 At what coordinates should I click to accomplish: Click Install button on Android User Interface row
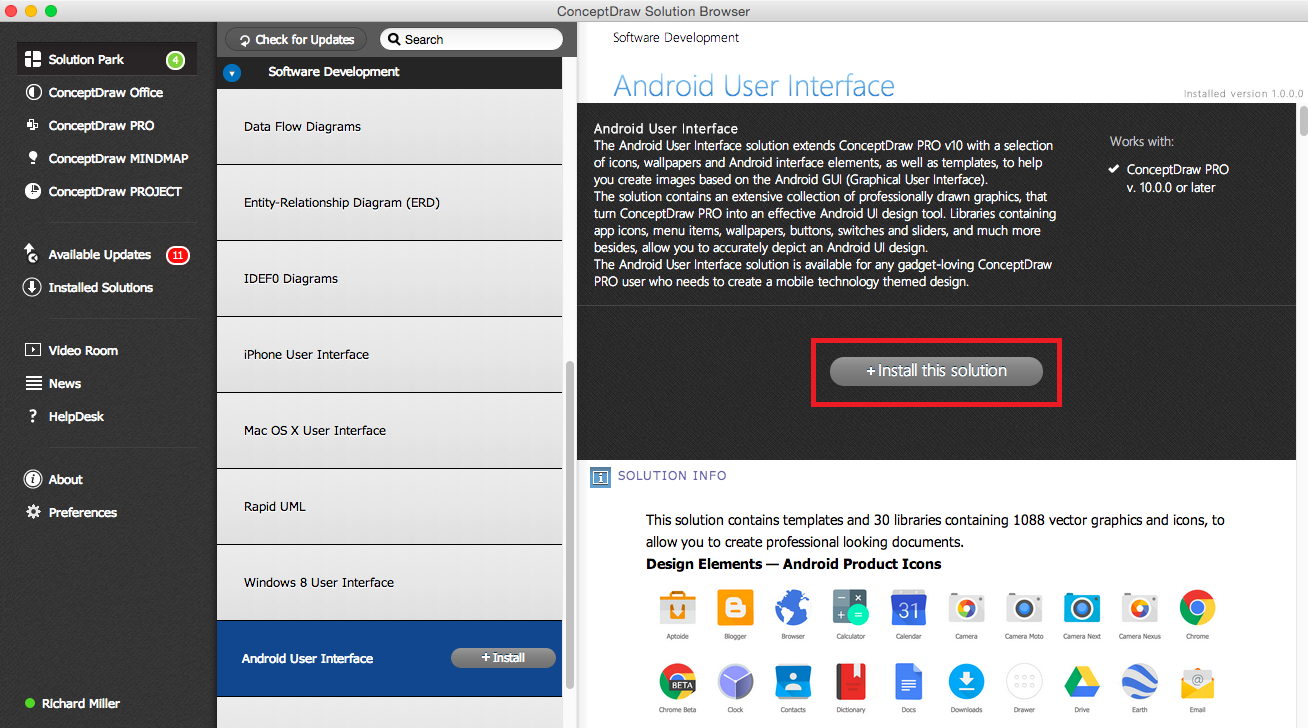tap(503, 658)
